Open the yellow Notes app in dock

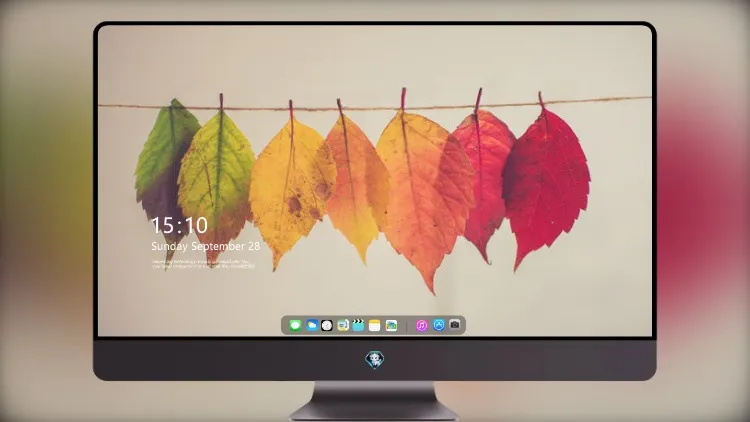point(375,325)
